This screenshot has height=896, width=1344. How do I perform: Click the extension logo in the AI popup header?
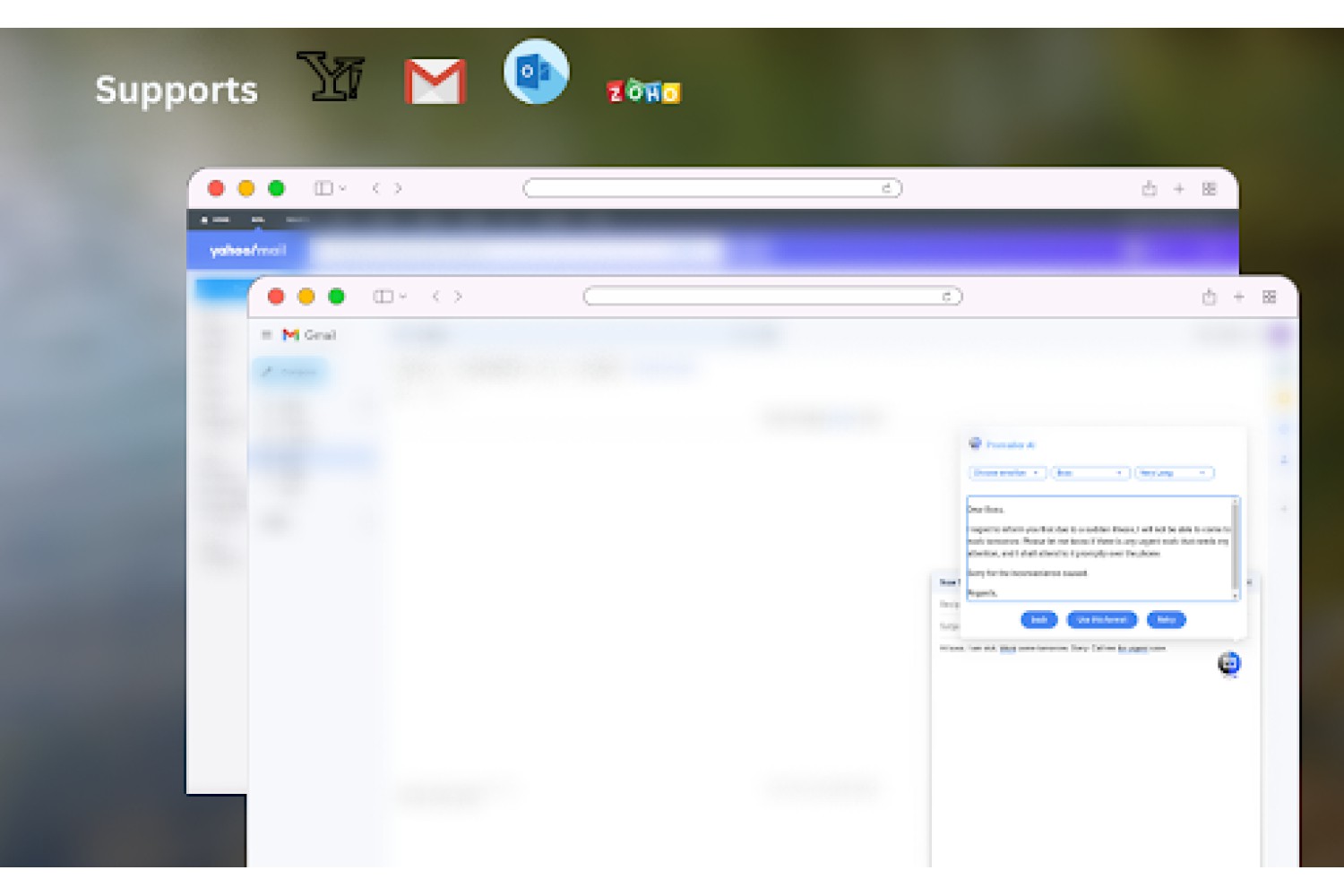[976, 444]
